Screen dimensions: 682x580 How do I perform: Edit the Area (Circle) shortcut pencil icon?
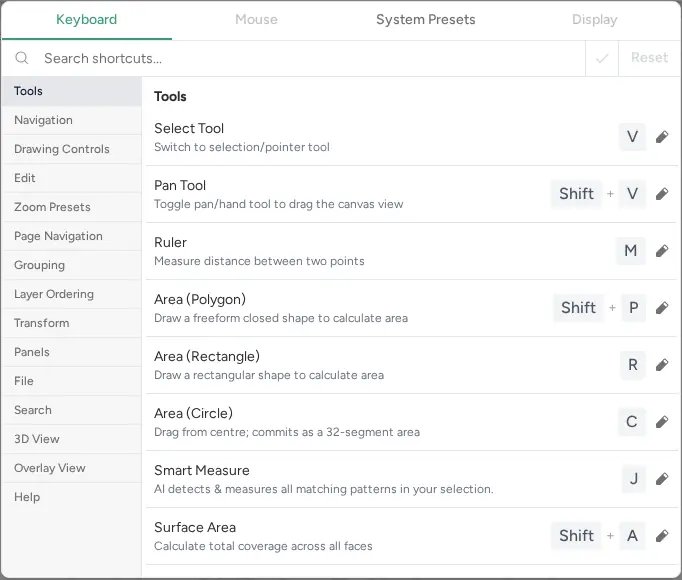[662, 422]
